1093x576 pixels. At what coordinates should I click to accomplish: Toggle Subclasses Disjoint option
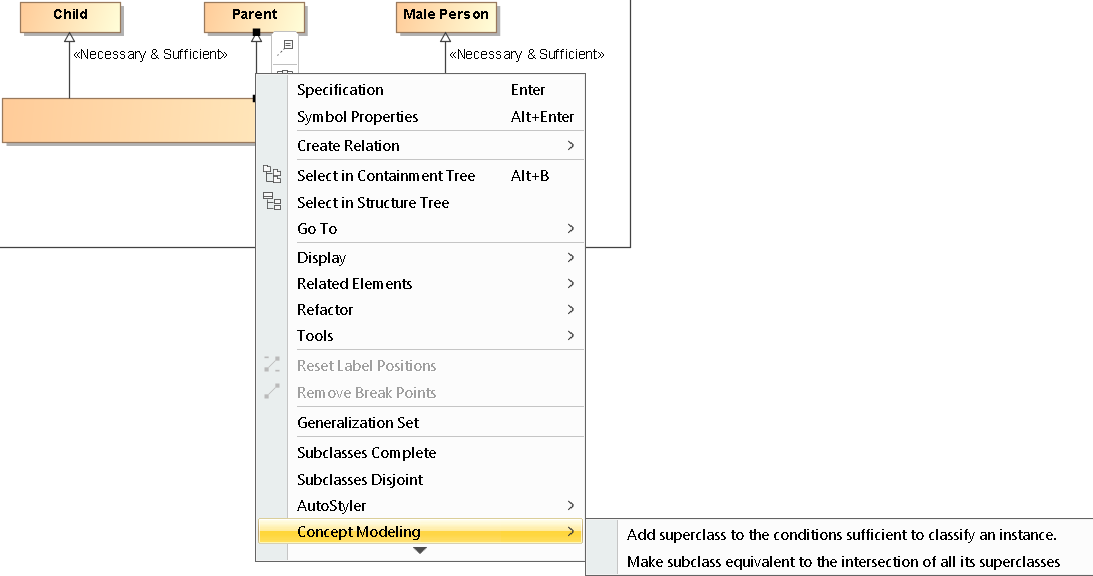click(360, 480)
